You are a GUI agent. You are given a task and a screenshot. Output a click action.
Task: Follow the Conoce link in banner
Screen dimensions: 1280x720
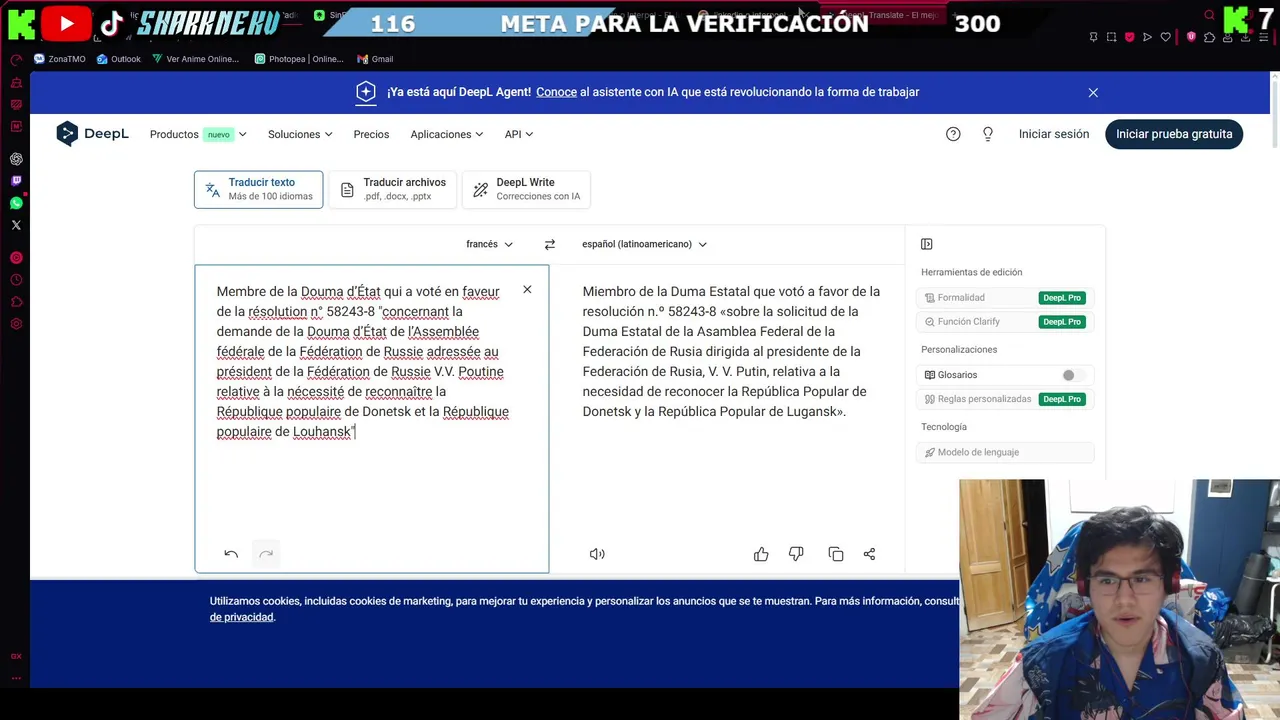click(x=556, y=92)
